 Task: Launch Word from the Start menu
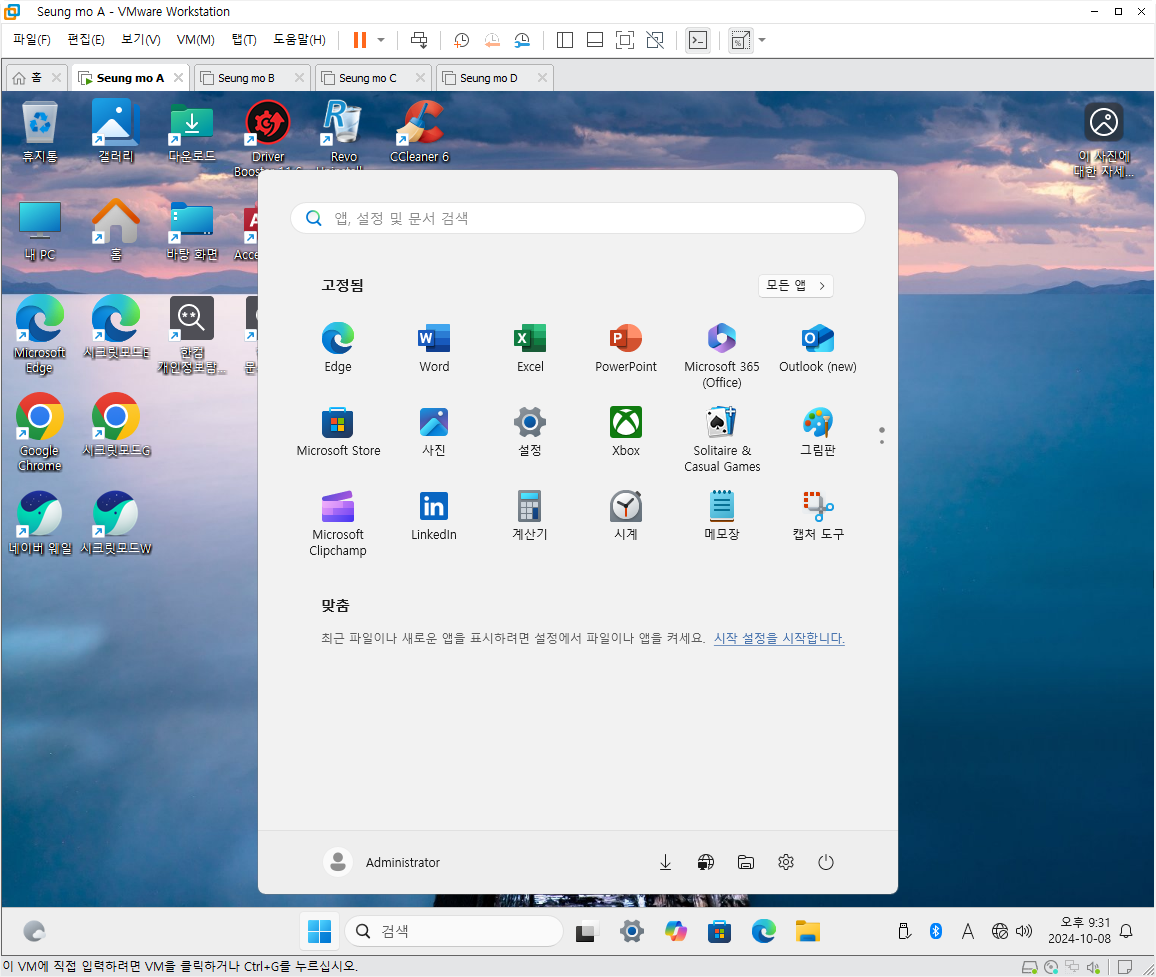coord(434,347)
